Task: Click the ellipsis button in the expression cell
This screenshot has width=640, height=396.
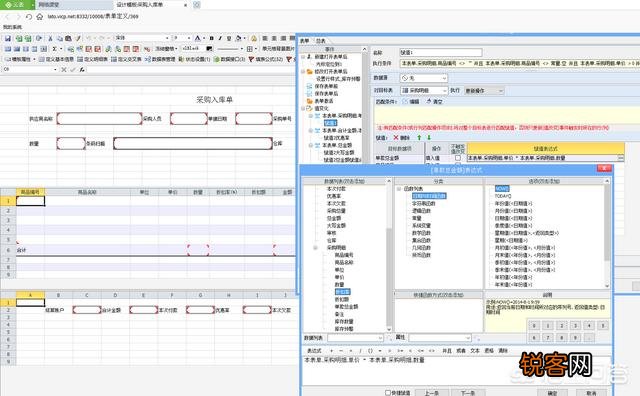Action: [x=621, y=158]
